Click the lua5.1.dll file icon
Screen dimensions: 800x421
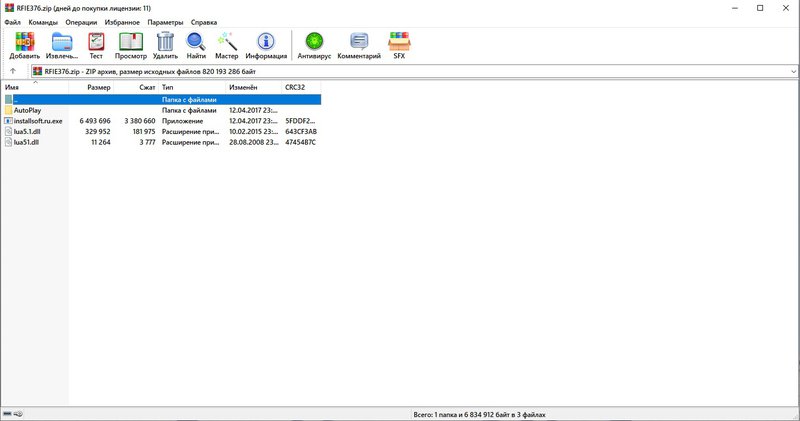9,132
